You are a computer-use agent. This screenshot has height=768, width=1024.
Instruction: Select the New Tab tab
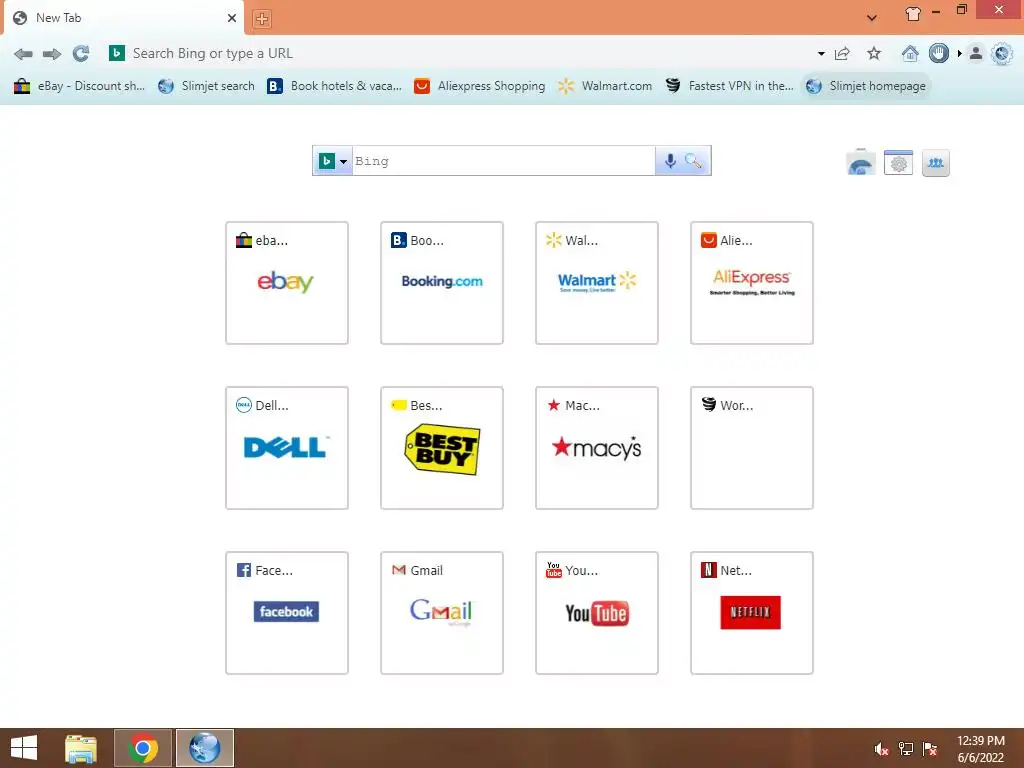(124, 18)
